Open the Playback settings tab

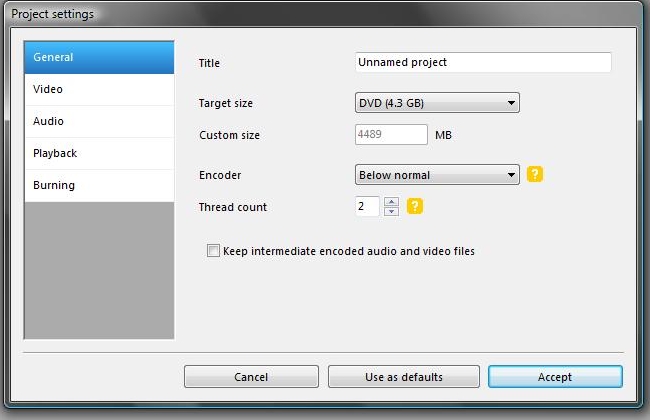click(x=99, y=153)
